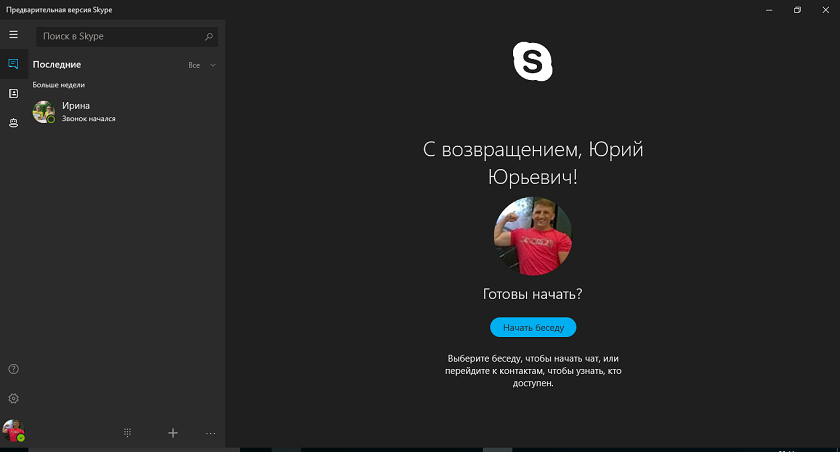Click the search magnifier icon
Screen dimensions: 840x452
209,36
